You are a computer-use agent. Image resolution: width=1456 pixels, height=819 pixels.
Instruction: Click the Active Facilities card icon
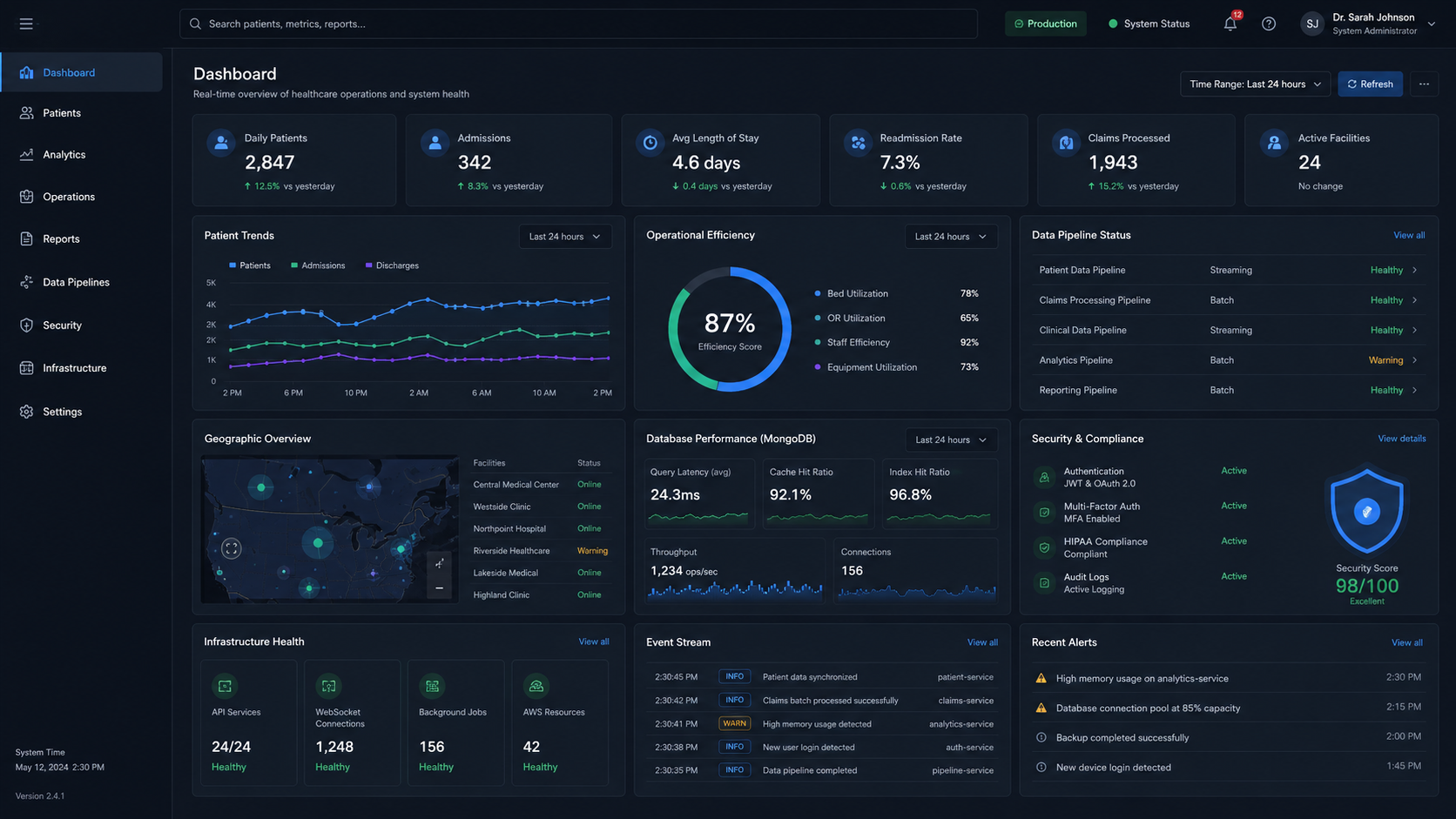coord(1274,143)
